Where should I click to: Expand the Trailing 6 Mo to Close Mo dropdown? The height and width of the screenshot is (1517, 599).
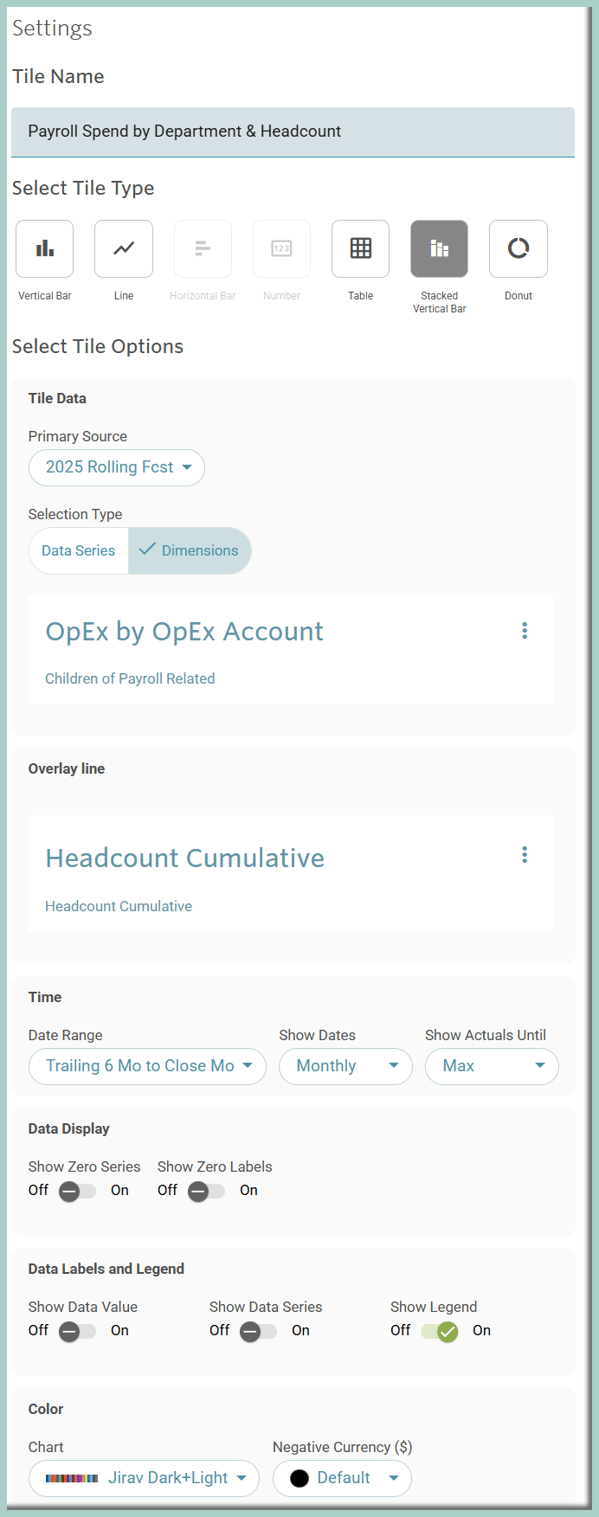click(147, 1066)
